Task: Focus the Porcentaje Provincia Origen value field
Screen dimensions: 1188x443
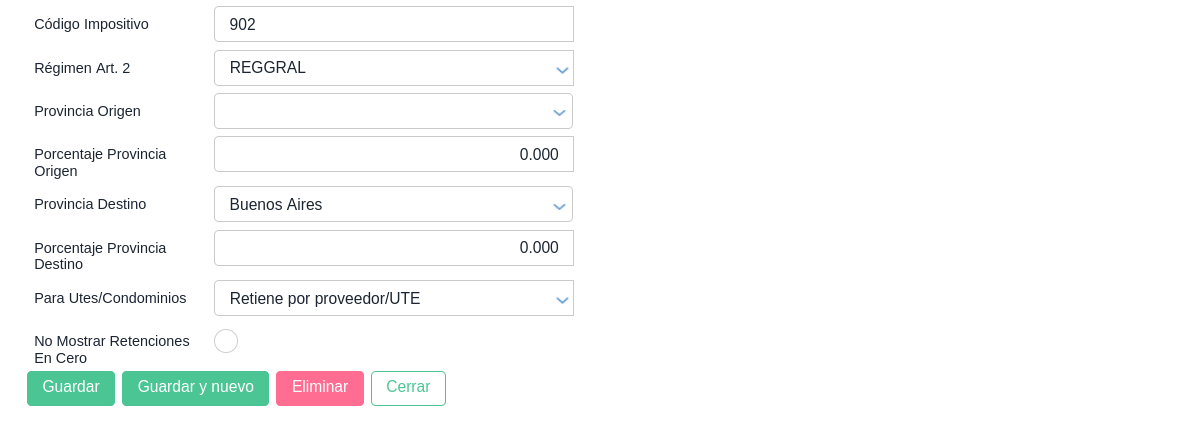Action: pos(393,154)
